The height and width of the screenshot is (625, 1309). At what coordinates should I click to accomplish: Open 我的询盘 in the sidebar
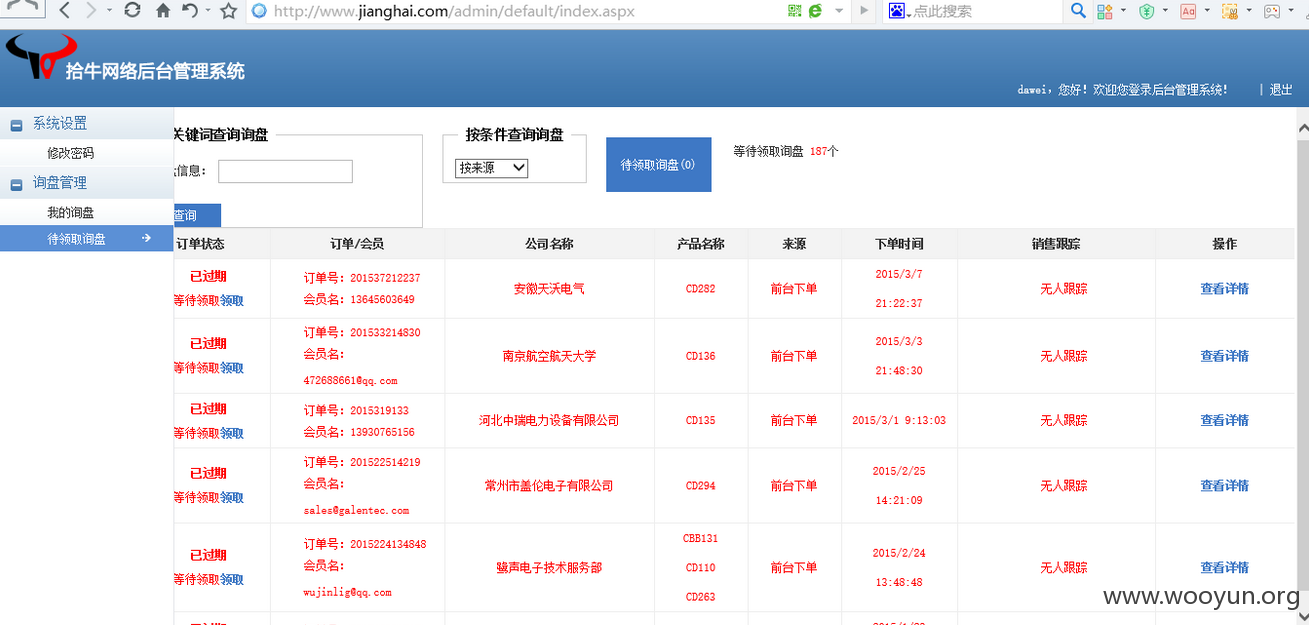[70, 212]
